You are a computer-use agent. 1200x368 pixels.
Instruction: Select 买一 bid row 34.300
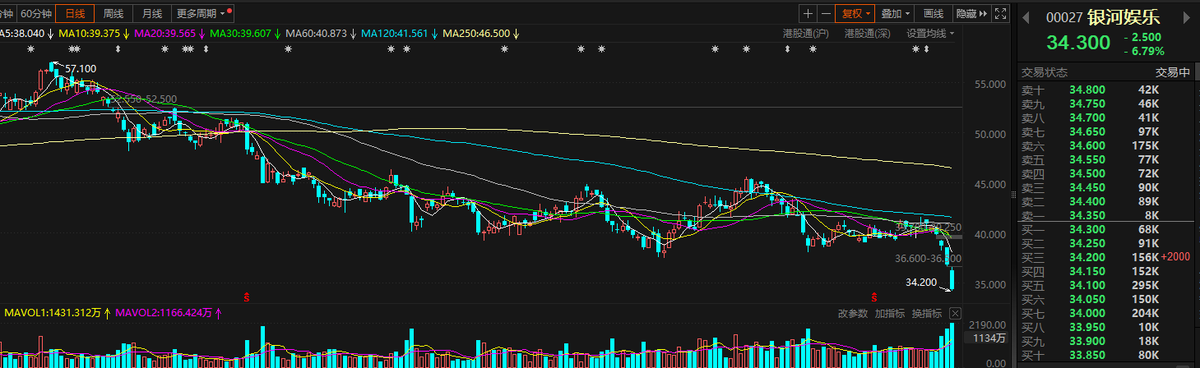[x=1105, y=230]
